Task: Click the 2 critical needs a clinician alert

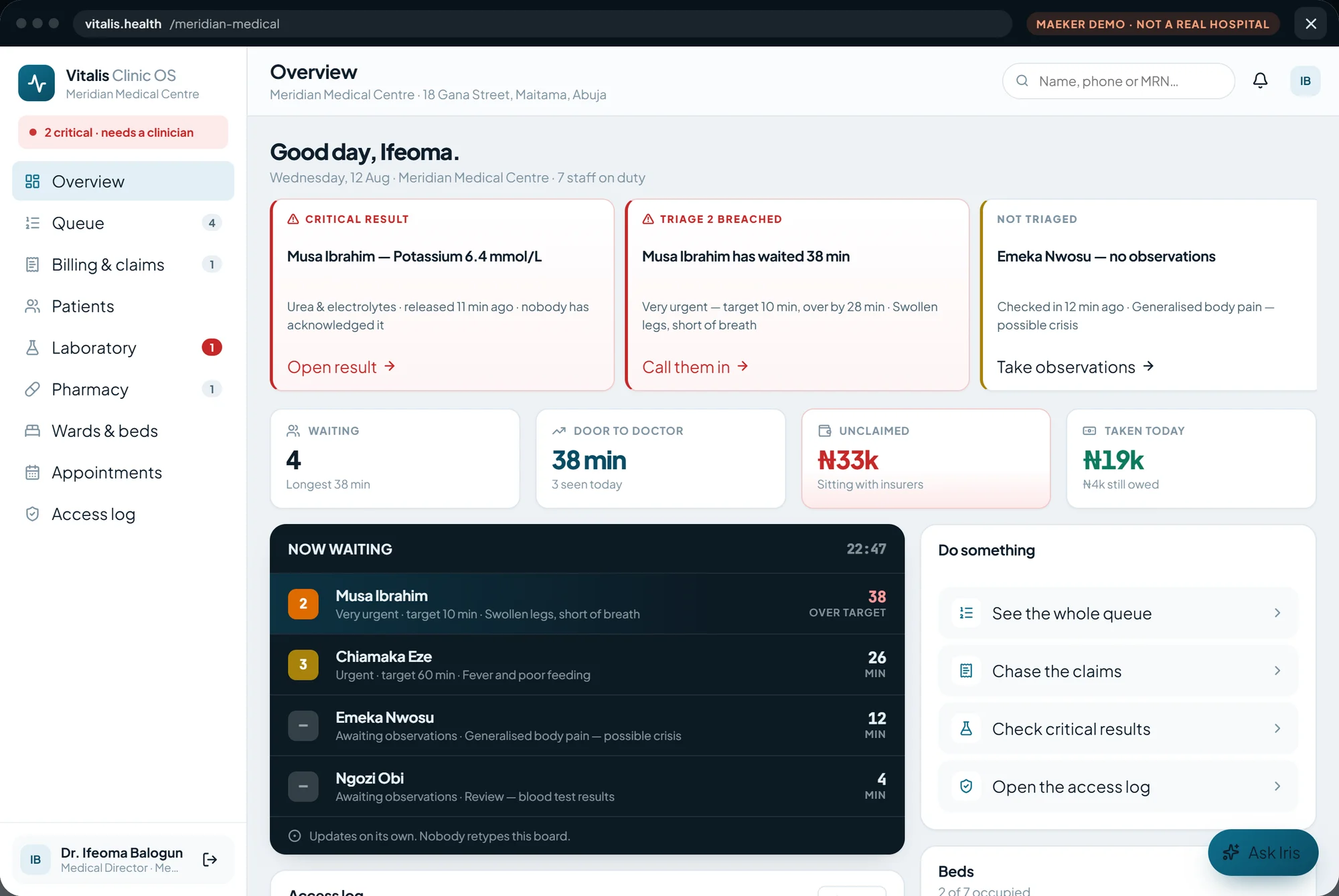Action: coord(123,132)
